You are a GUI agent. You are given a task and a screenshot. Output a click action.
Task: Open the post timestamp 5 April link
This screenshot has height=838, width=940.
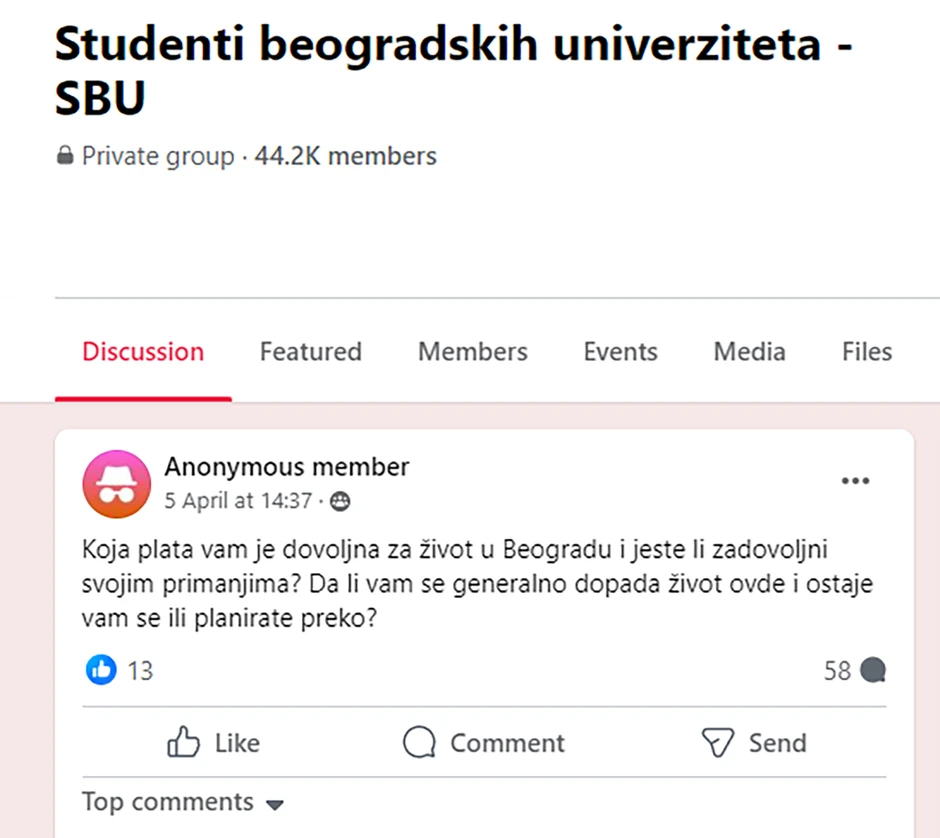240,501
